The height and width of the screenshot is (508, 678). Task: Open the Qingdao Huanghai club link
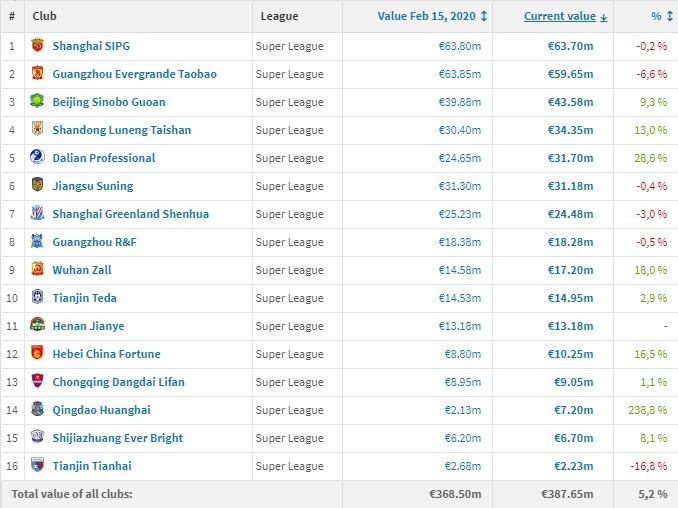(x=101, y=410)
